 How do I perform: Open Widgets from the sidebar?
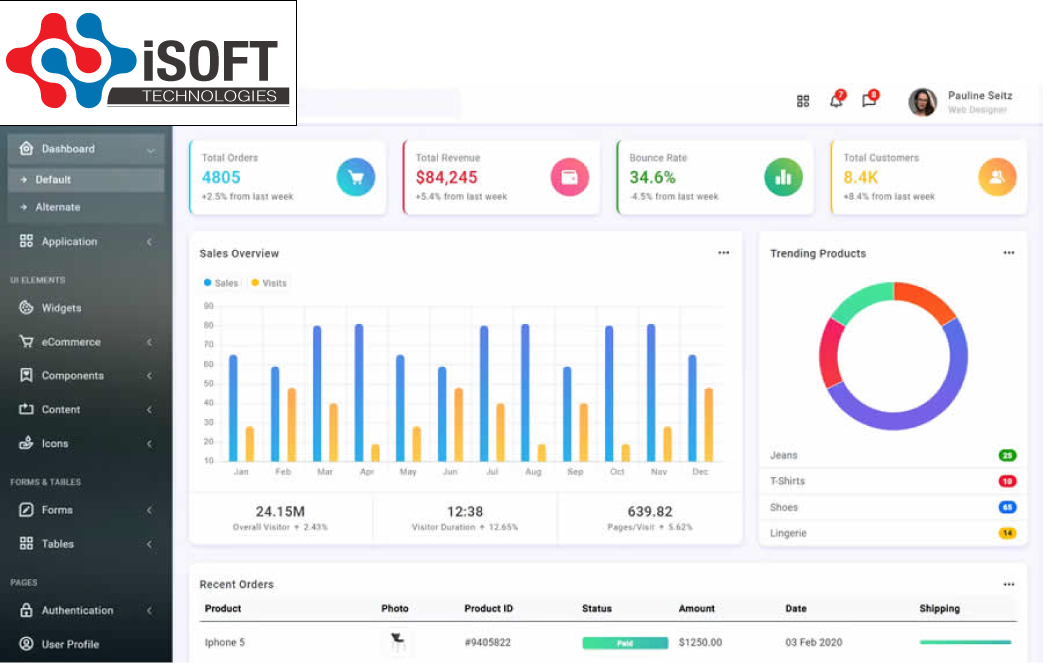(x=61, y=308)
